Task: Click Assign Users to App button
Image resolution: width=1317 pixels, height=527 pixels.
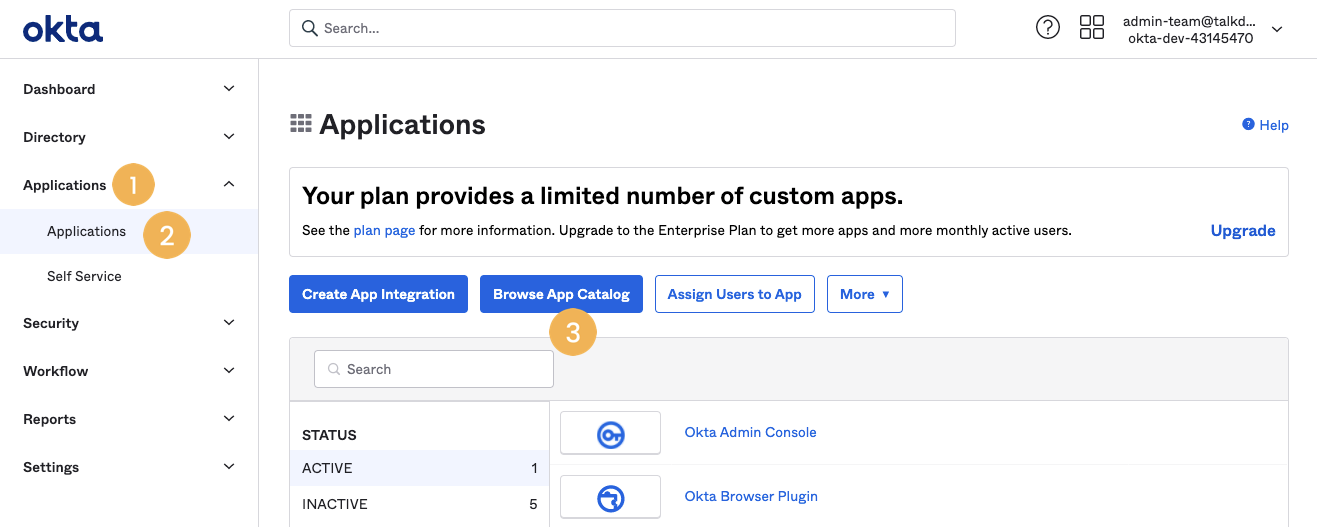Action: pos(735,294)
